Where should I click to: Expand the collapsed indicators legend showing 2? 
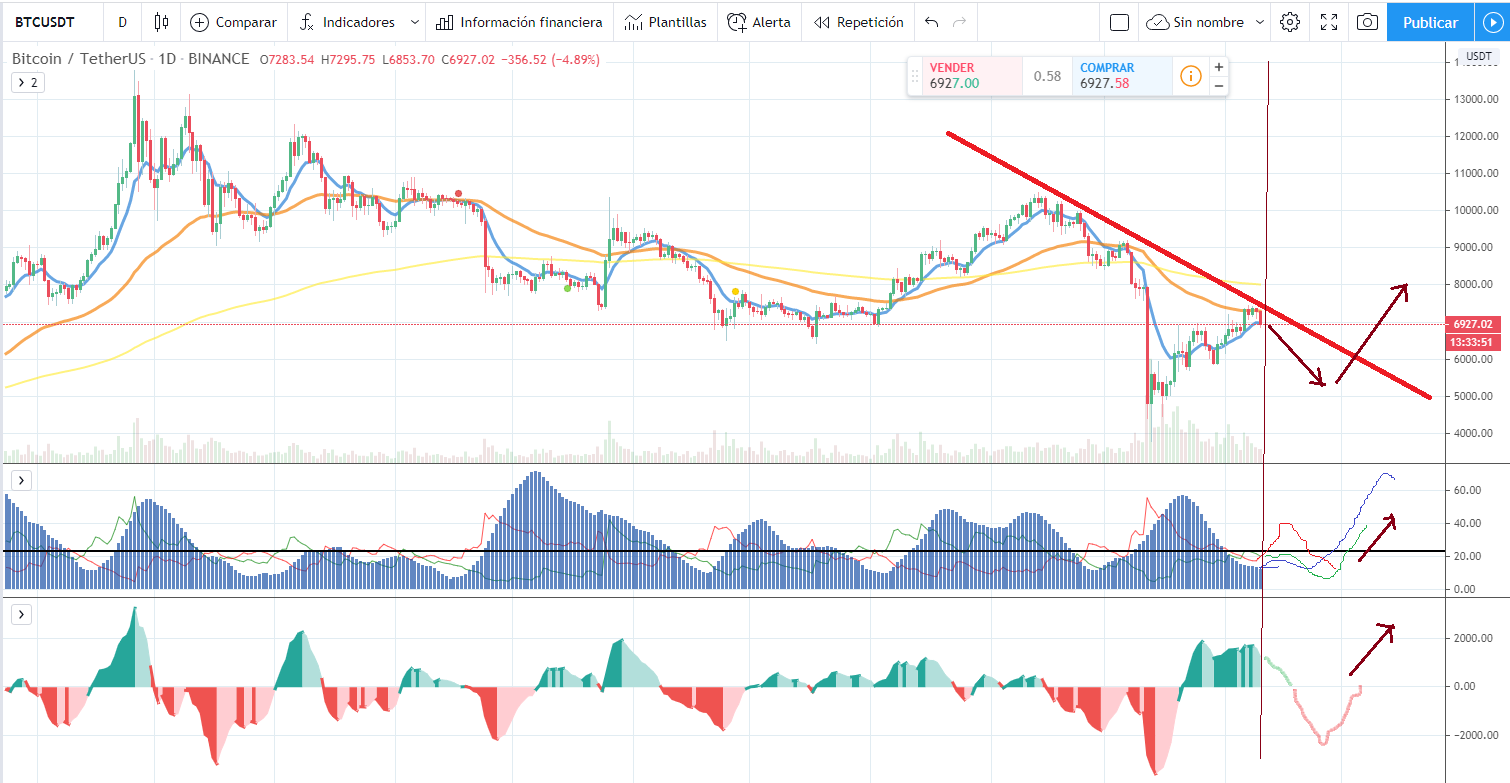coord(26,82)
